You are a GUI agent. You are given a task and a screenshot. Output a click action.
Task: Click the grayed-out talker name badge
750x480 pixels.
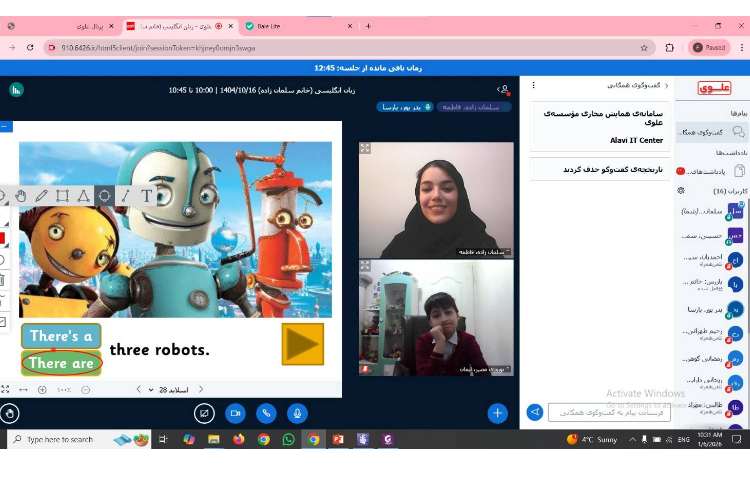click(x=473, y=107)
